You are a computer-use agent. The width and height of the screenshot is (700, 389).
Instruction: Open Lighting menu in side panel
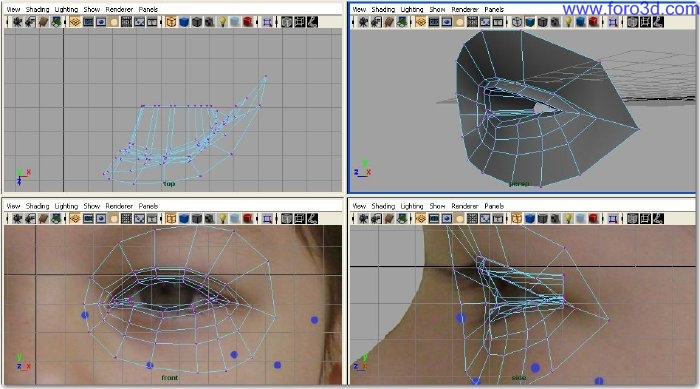412,206
